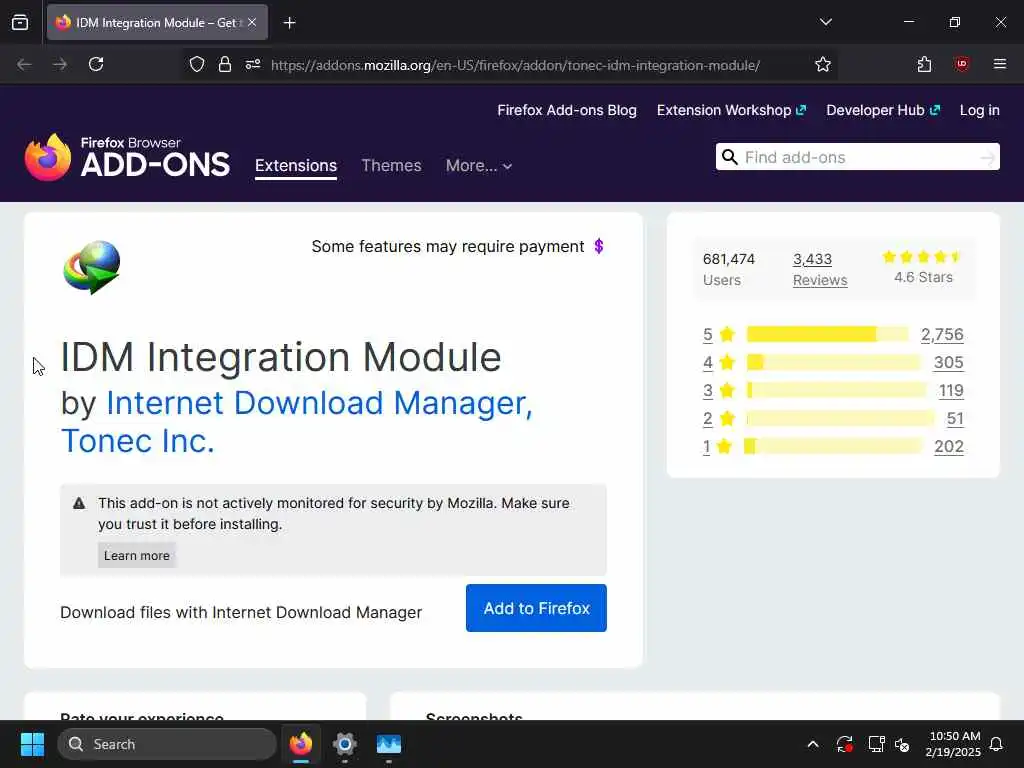
Task: Click the 5-star rating bar
Action: [827, 334]
